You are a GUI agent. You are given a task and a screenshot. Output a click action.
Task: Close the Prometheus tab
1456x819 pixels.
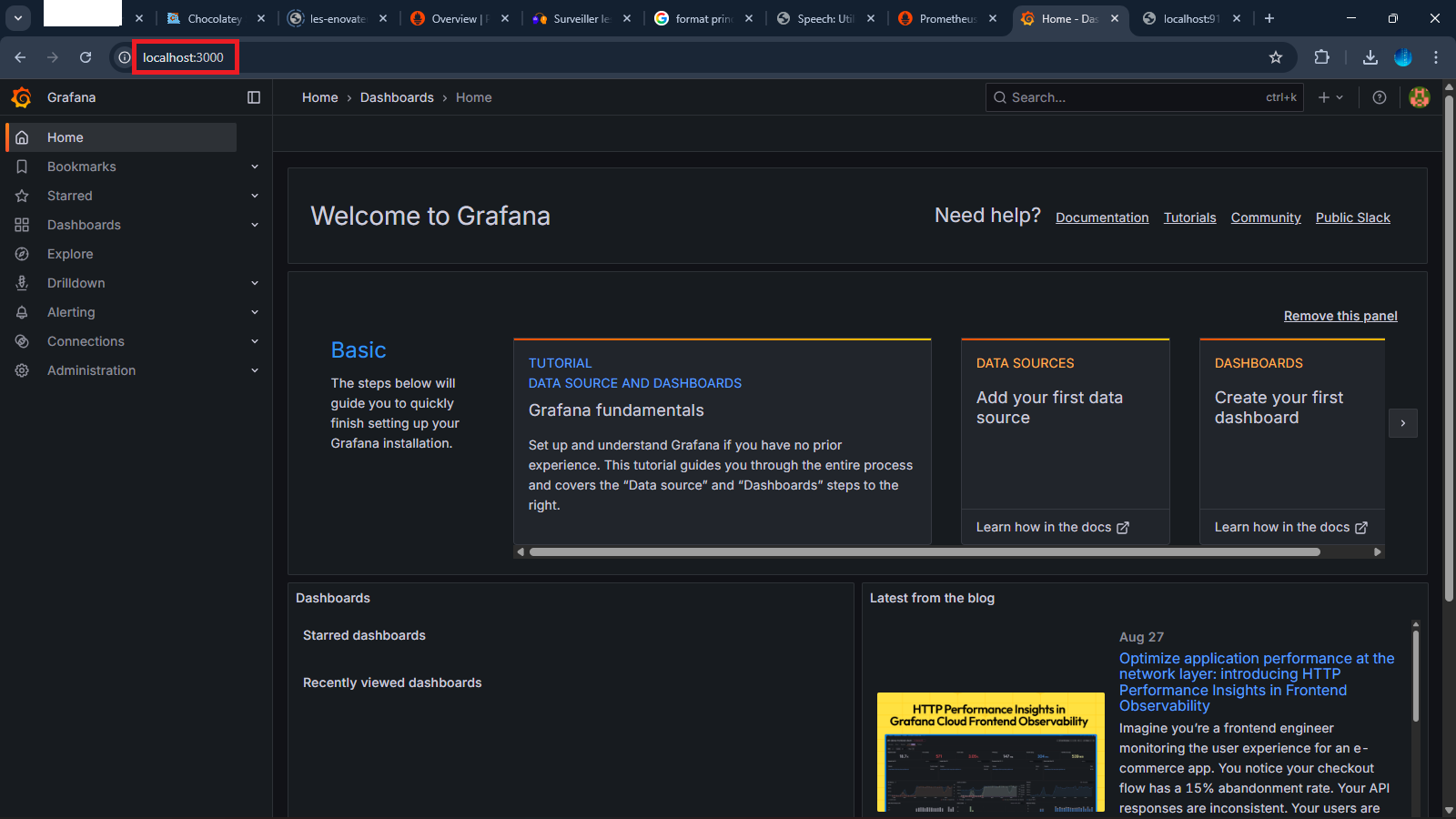(x=993, y=18)
